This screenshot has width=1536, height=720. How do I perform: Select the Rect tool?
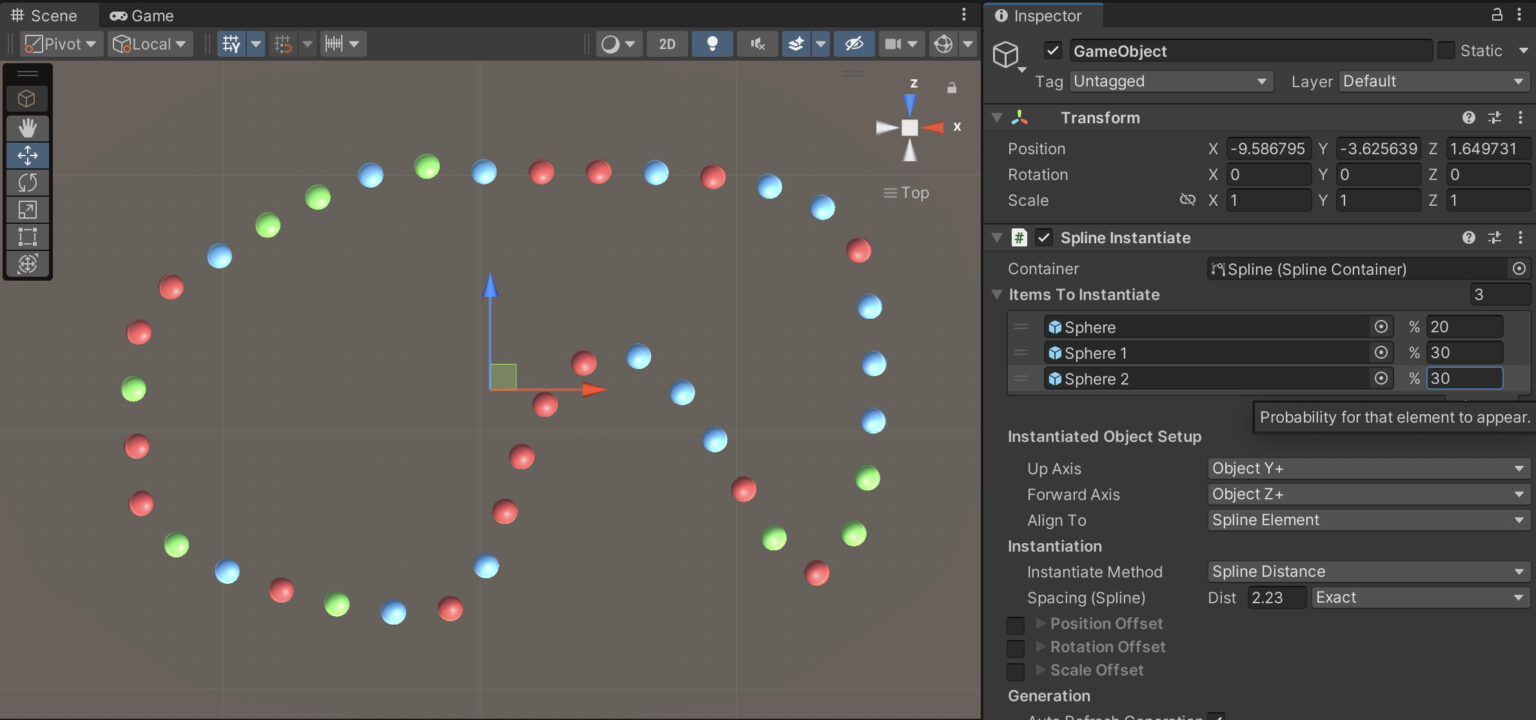27,236
